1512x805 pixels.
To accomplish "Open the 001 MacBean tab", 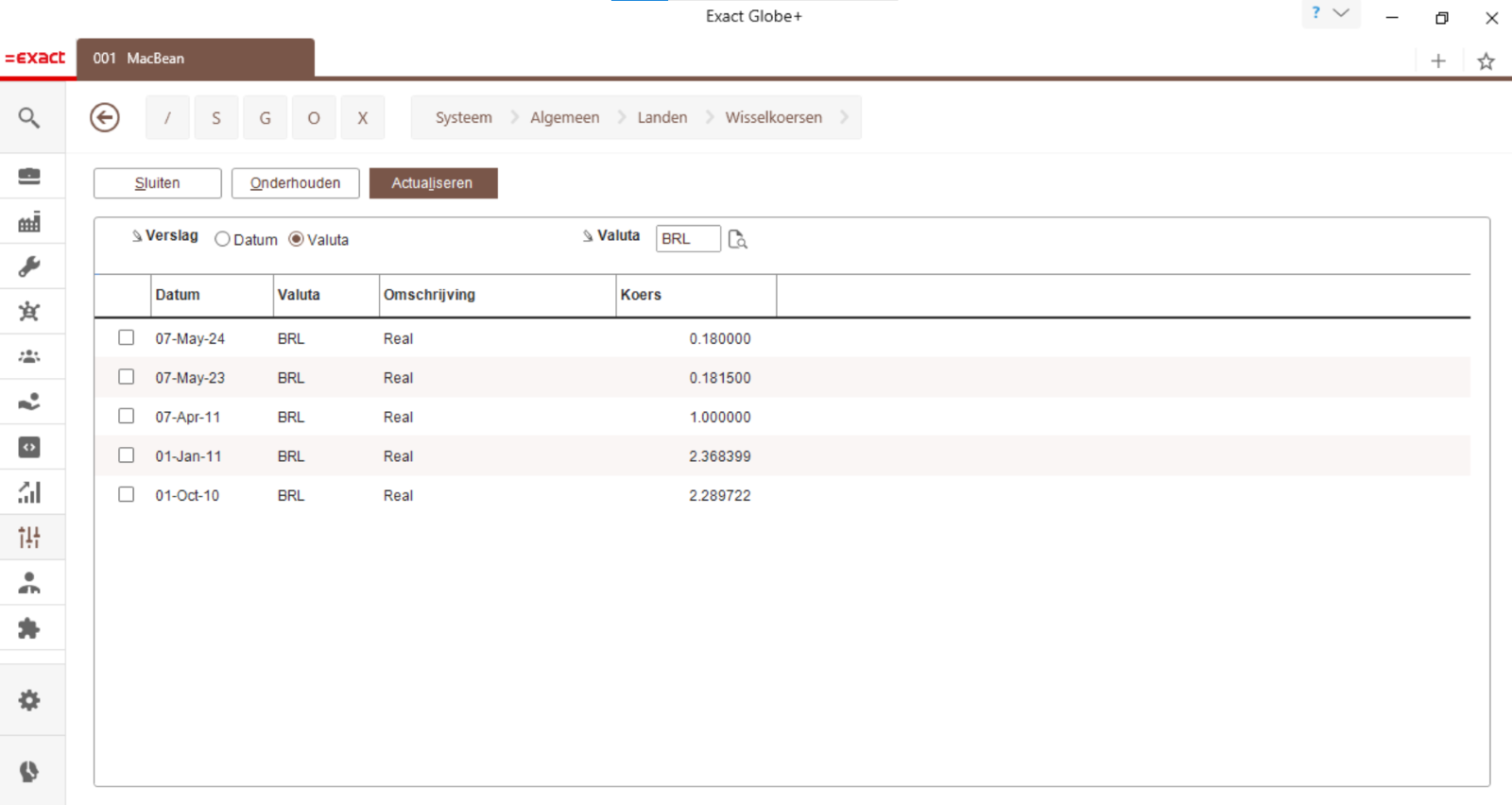I will [195, 59].
